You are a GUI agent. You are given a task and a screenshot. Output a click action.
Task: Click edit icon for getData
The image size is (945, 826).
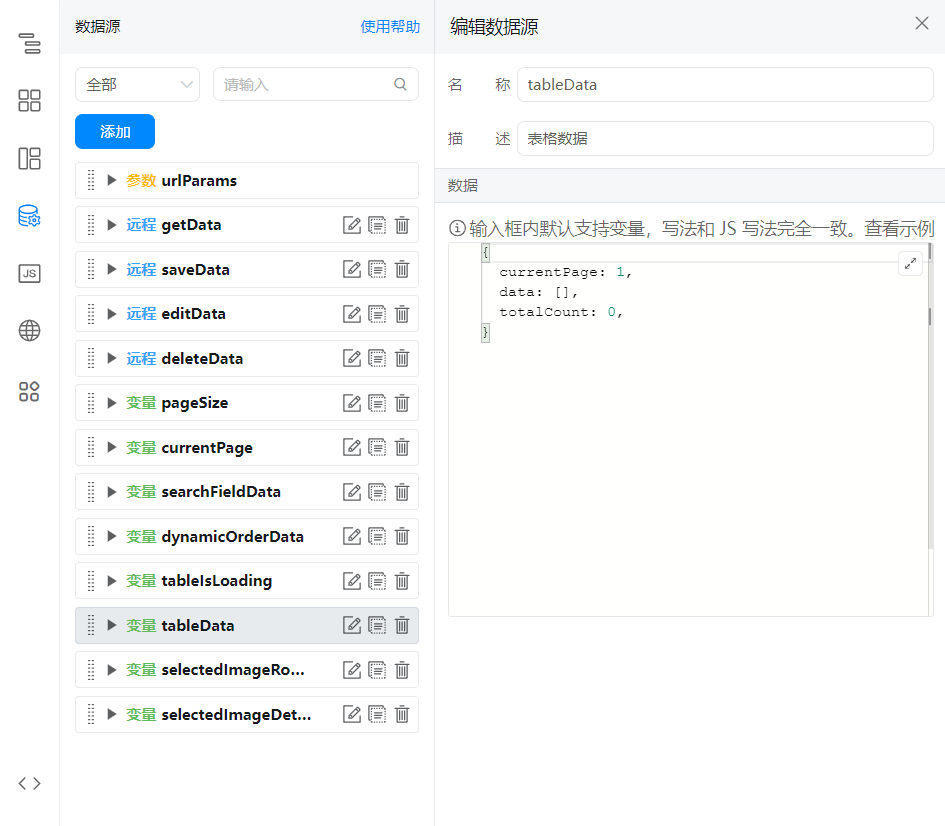point(352,225)
